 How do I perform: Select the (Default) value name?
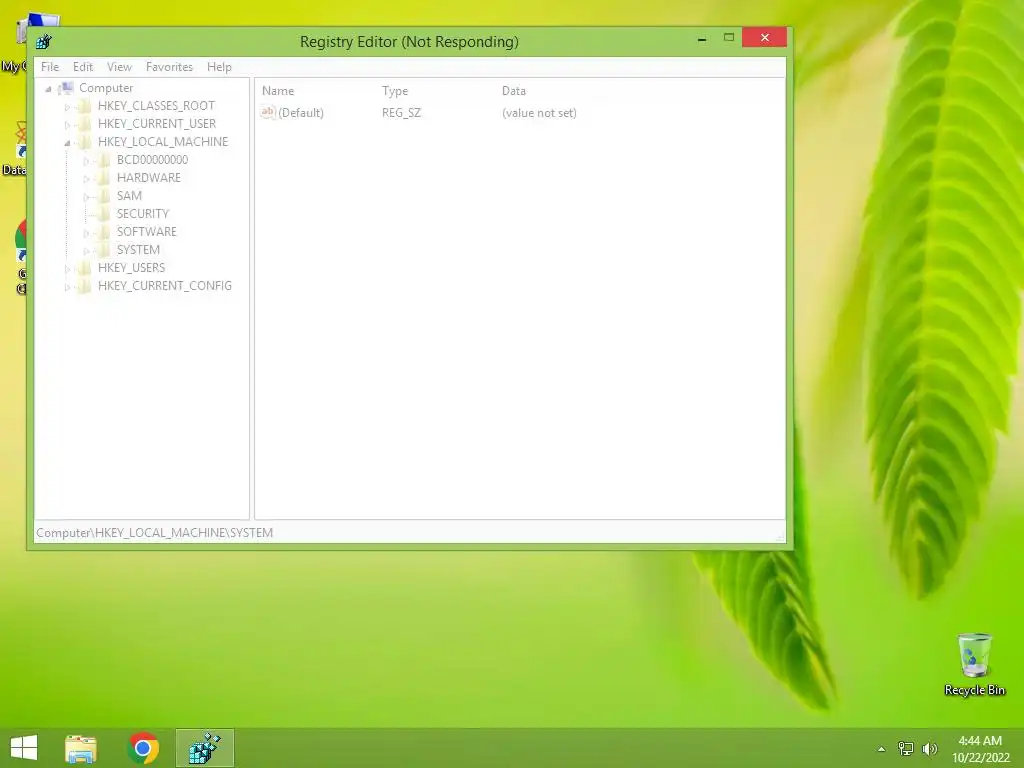click(x=301, y=113)
